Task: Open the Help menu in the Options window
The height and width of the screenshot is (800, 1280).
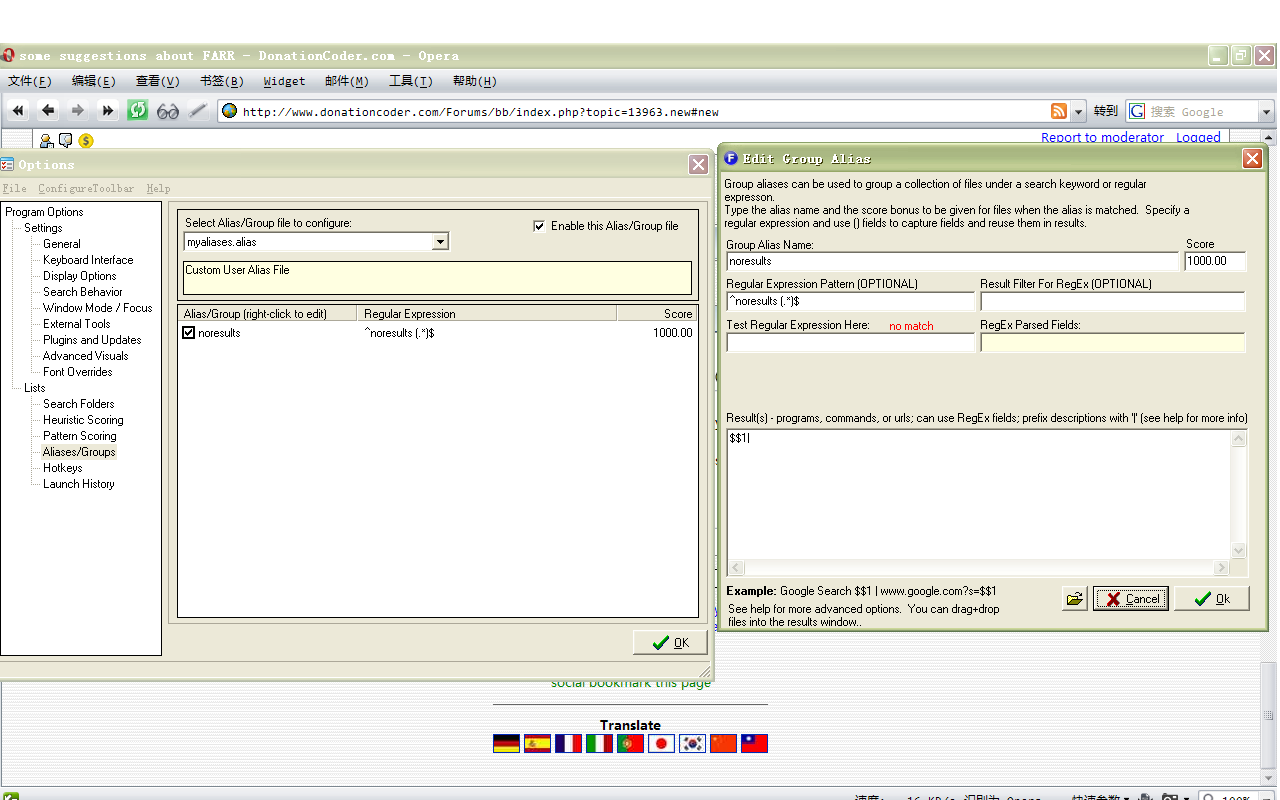Action: click(158, 188)
